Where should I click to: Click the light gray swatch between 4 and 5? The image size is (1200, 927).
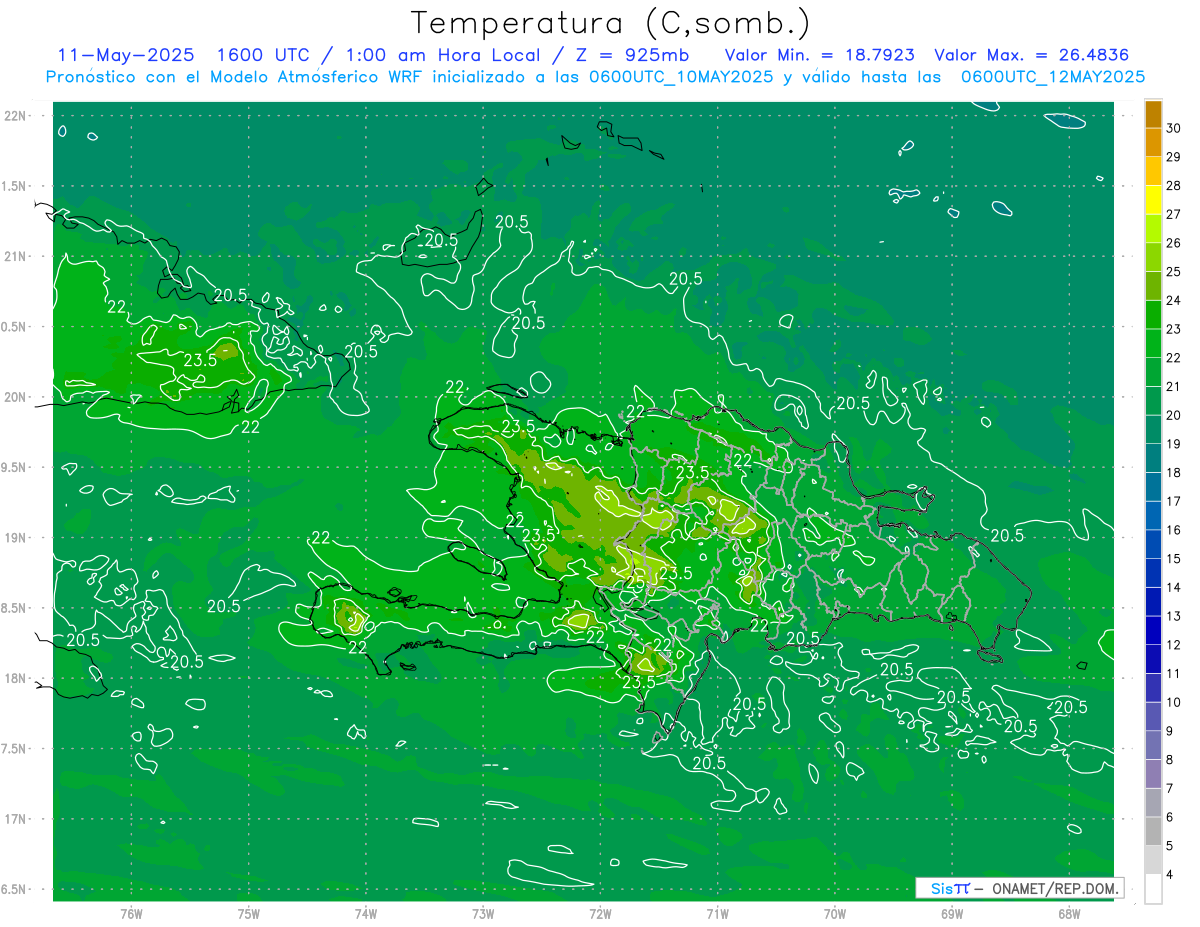(x=1153, y=860)
